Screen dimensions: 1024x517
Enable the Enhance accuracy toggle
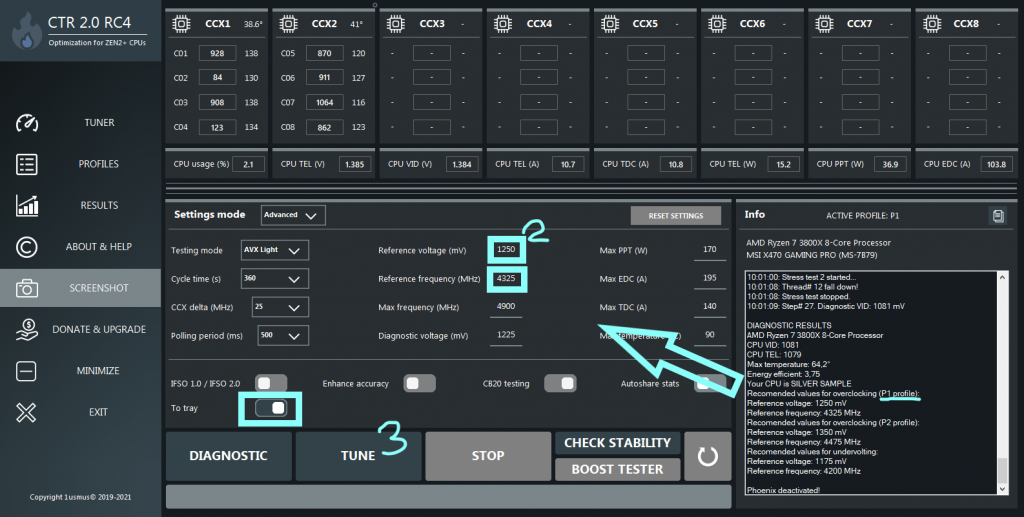[x=420, y=383]
